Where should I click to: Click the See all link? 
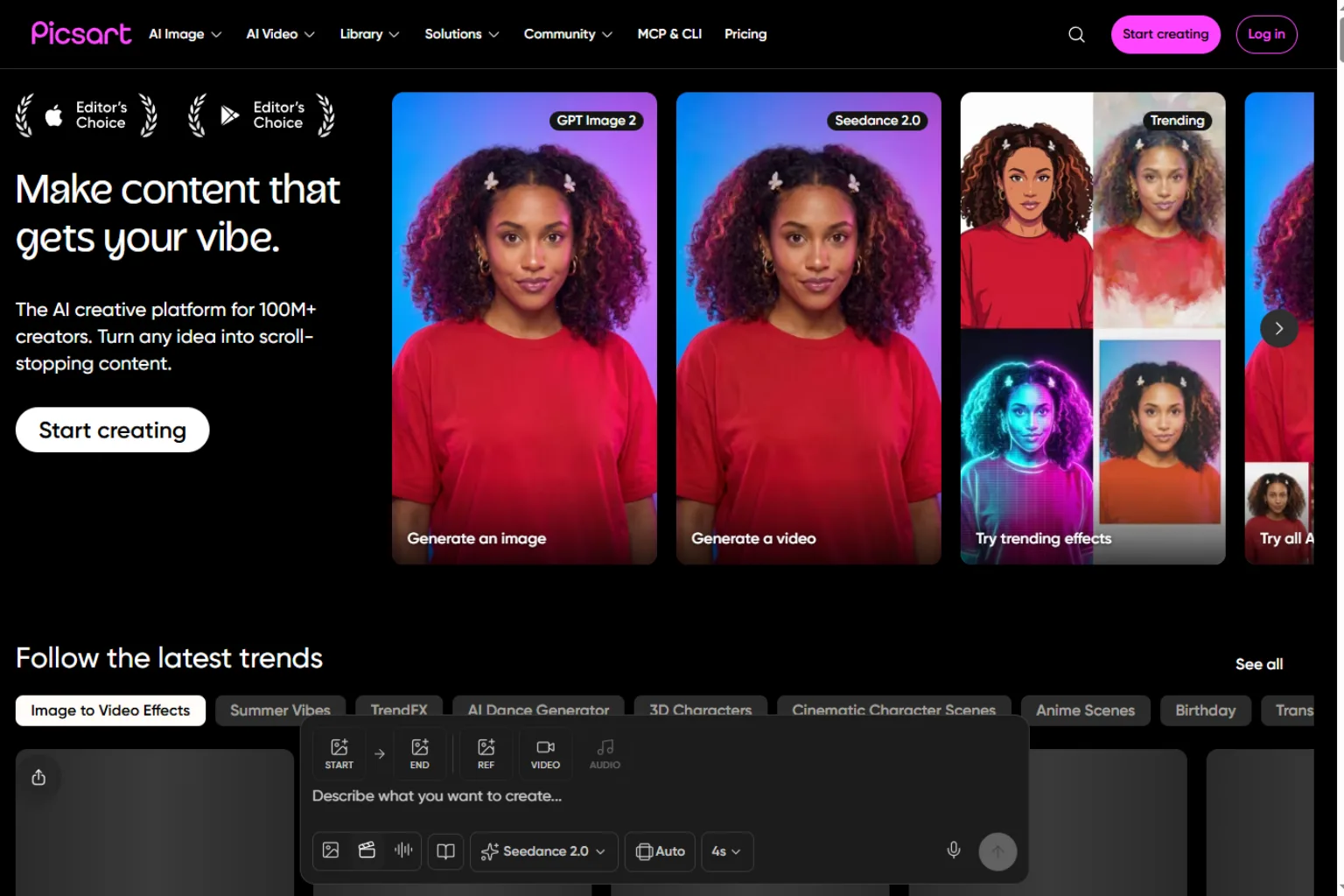[x=1259, y=664]
